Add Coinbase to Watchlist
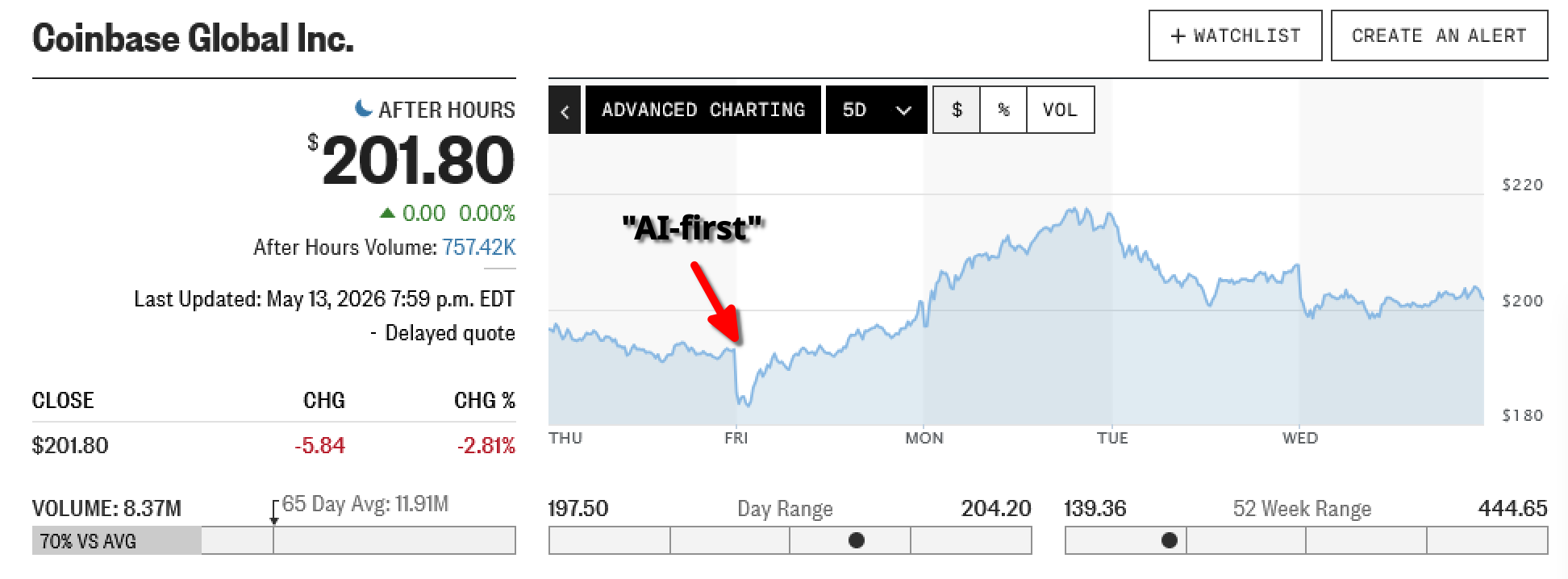 (x=1235, y=35)
